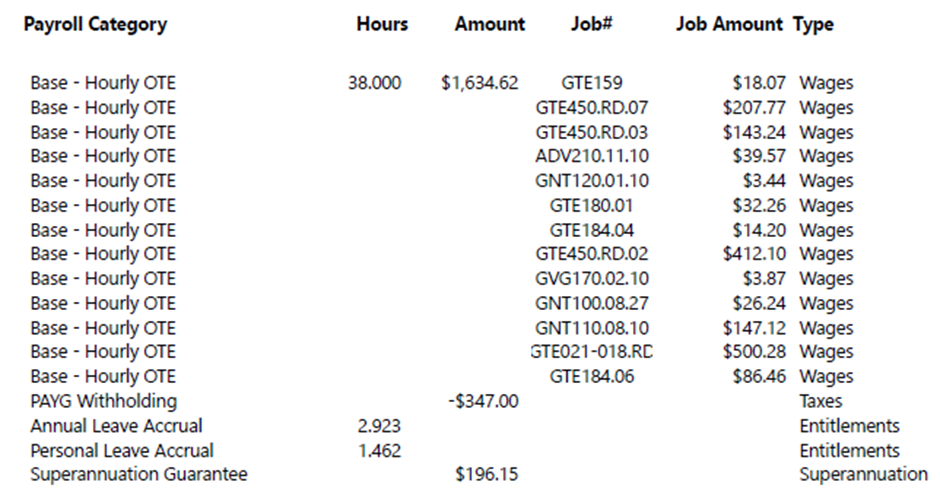Select the Personal Leave Accrual hours 1.462
This screenshot has width=940, height=498.
pos(379,450)
